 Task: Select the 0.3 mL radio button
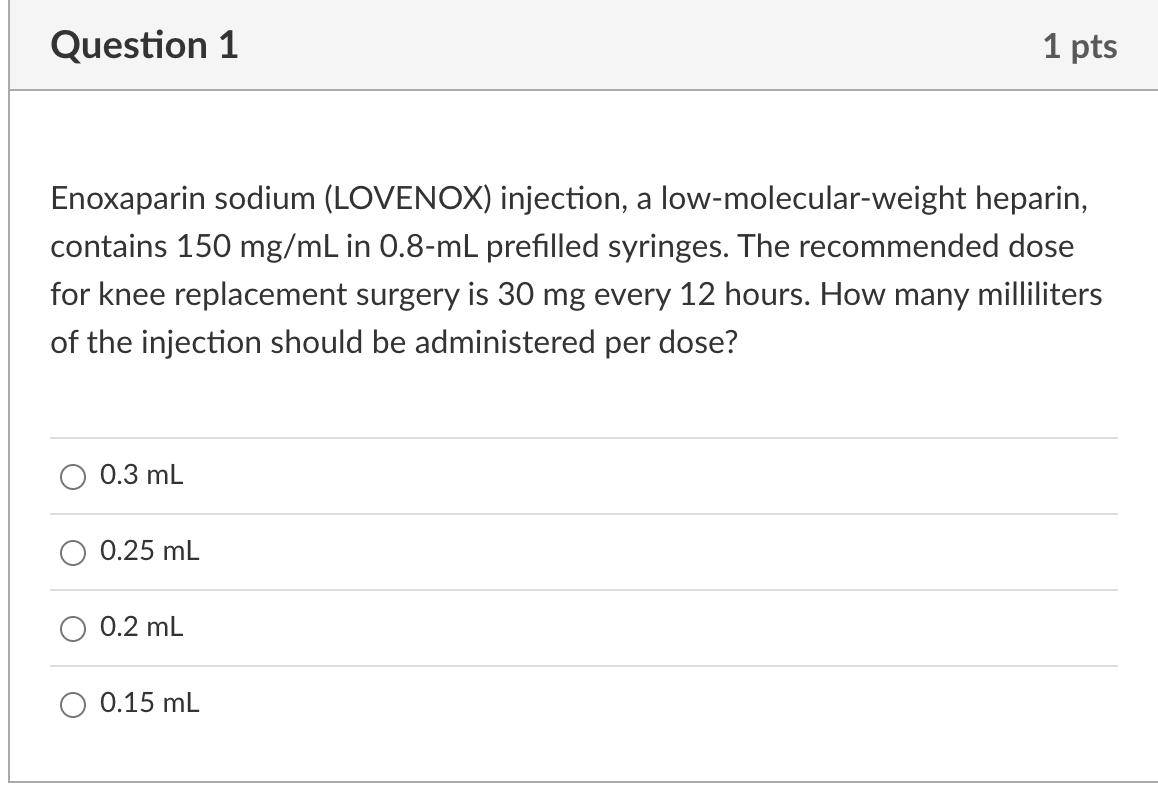point(71,478)
